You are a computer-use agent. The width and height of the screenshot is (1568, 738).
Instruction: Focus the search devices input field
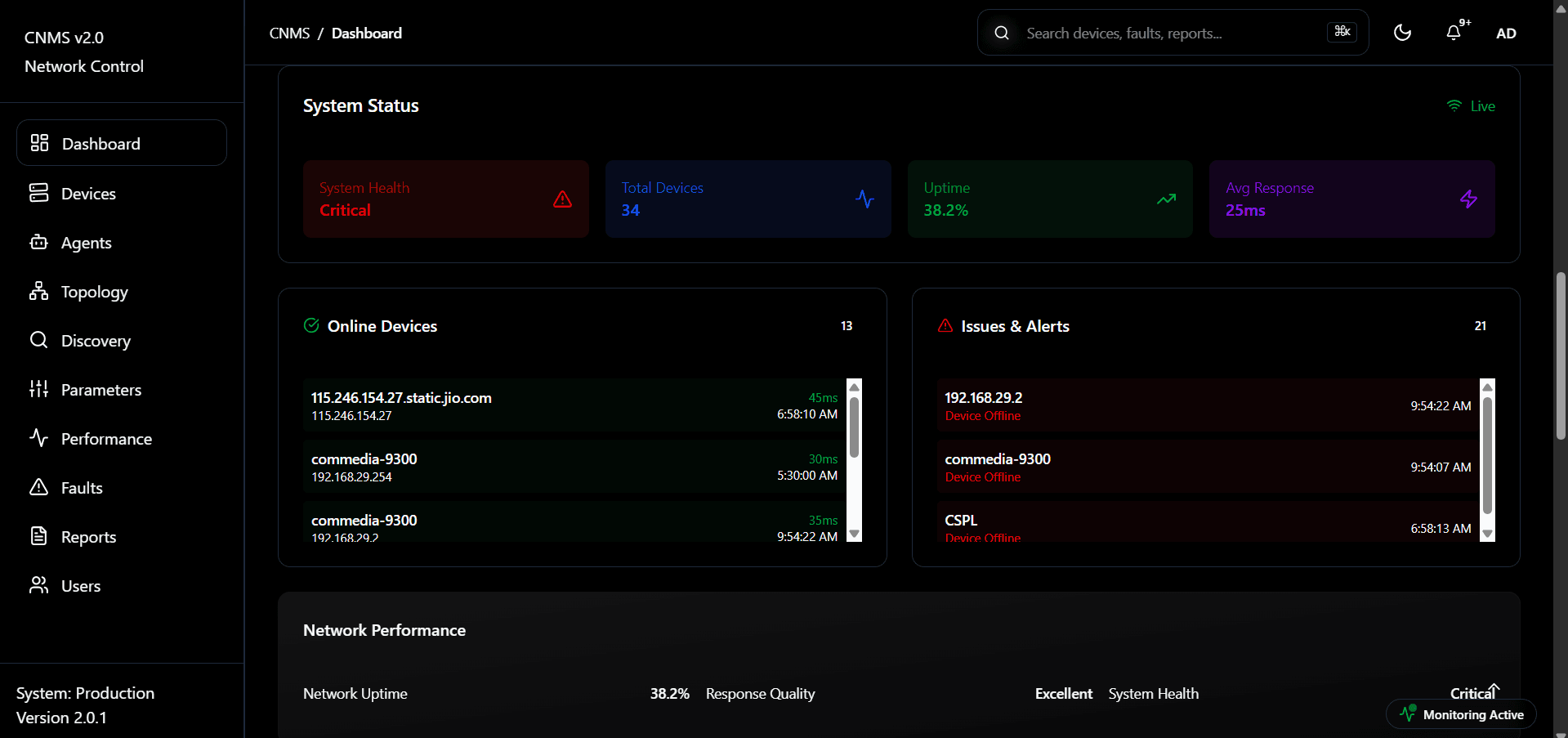tap(1168, 34)
